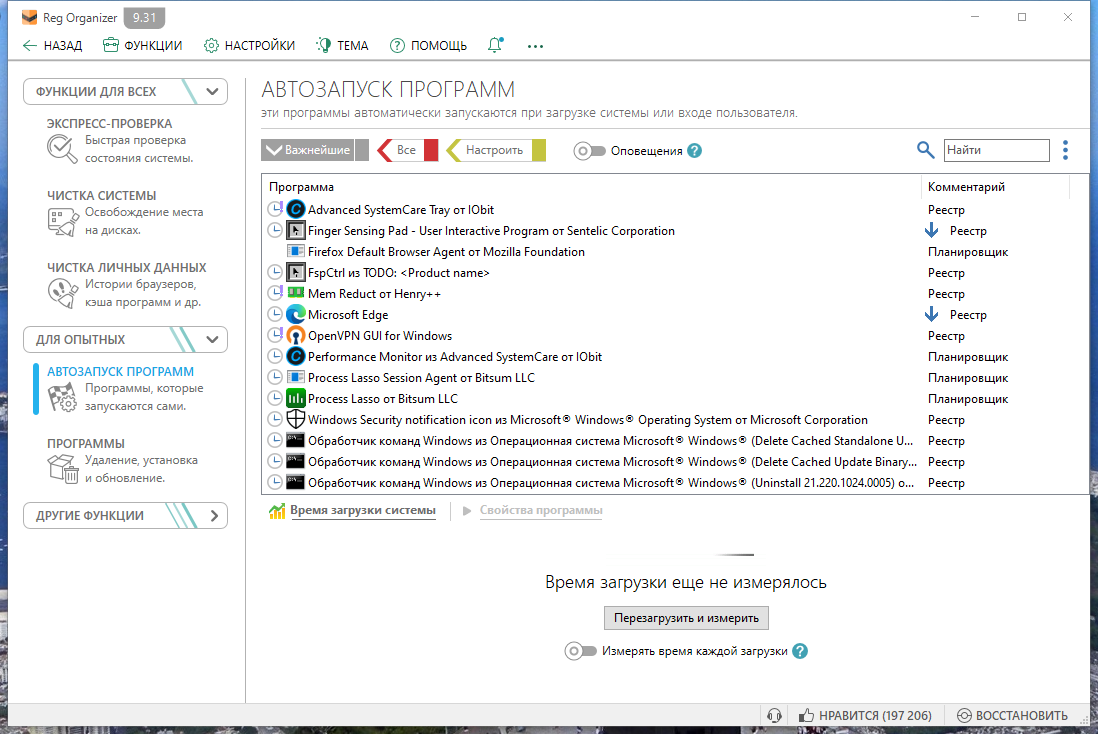Screen dimensions: 1098x734
Task: Click the Notifications help question mark
Action: (694, 151)
